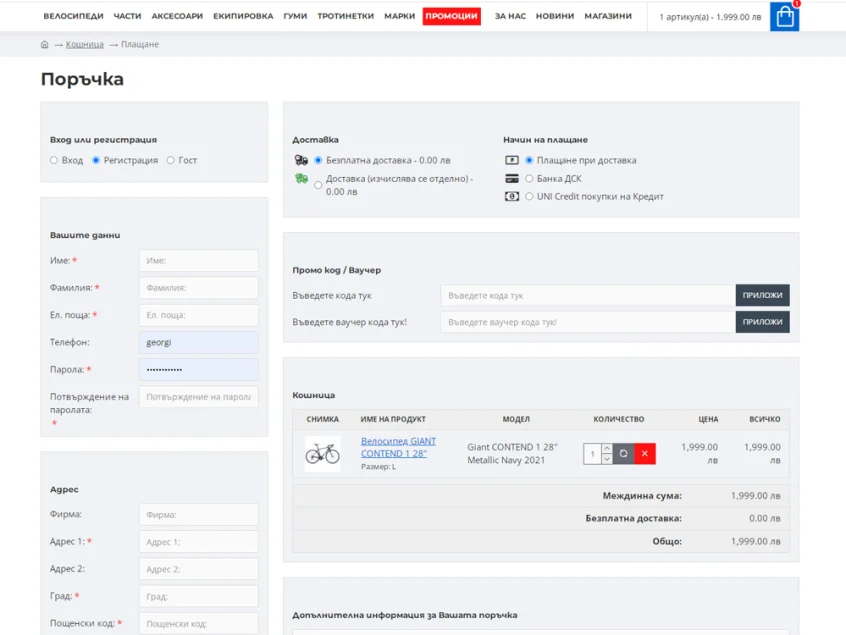The height and width of the screenshot is (635, 846).
Task: Click the Парола password field
Action: pos(199,370)
